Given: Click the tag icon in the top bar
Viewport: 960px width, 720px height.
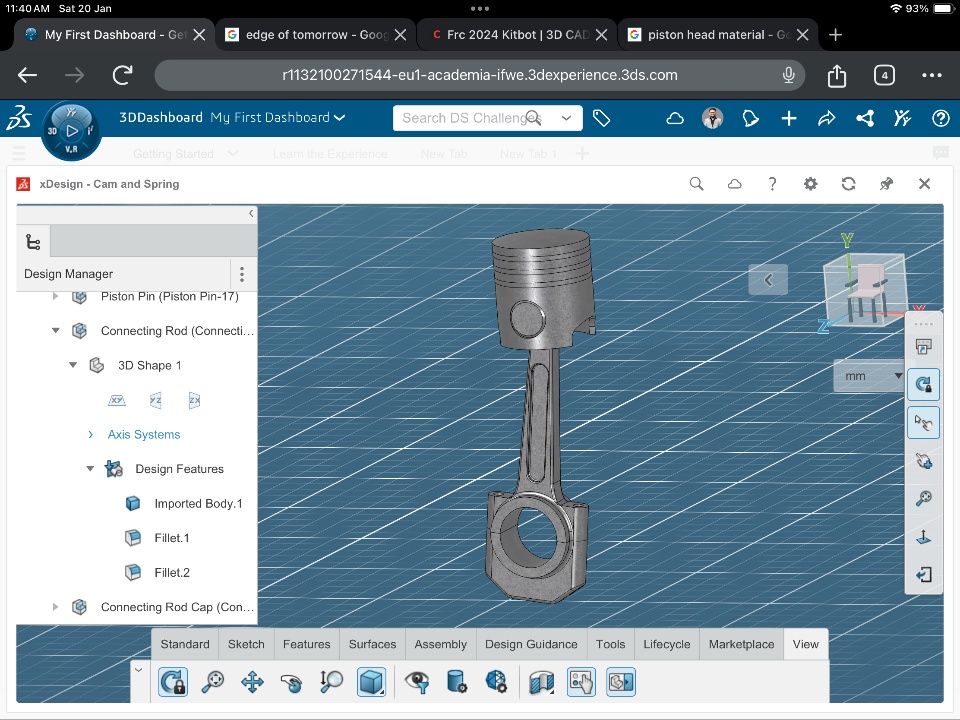Looking at the screenshot, I should coord(601,118).
